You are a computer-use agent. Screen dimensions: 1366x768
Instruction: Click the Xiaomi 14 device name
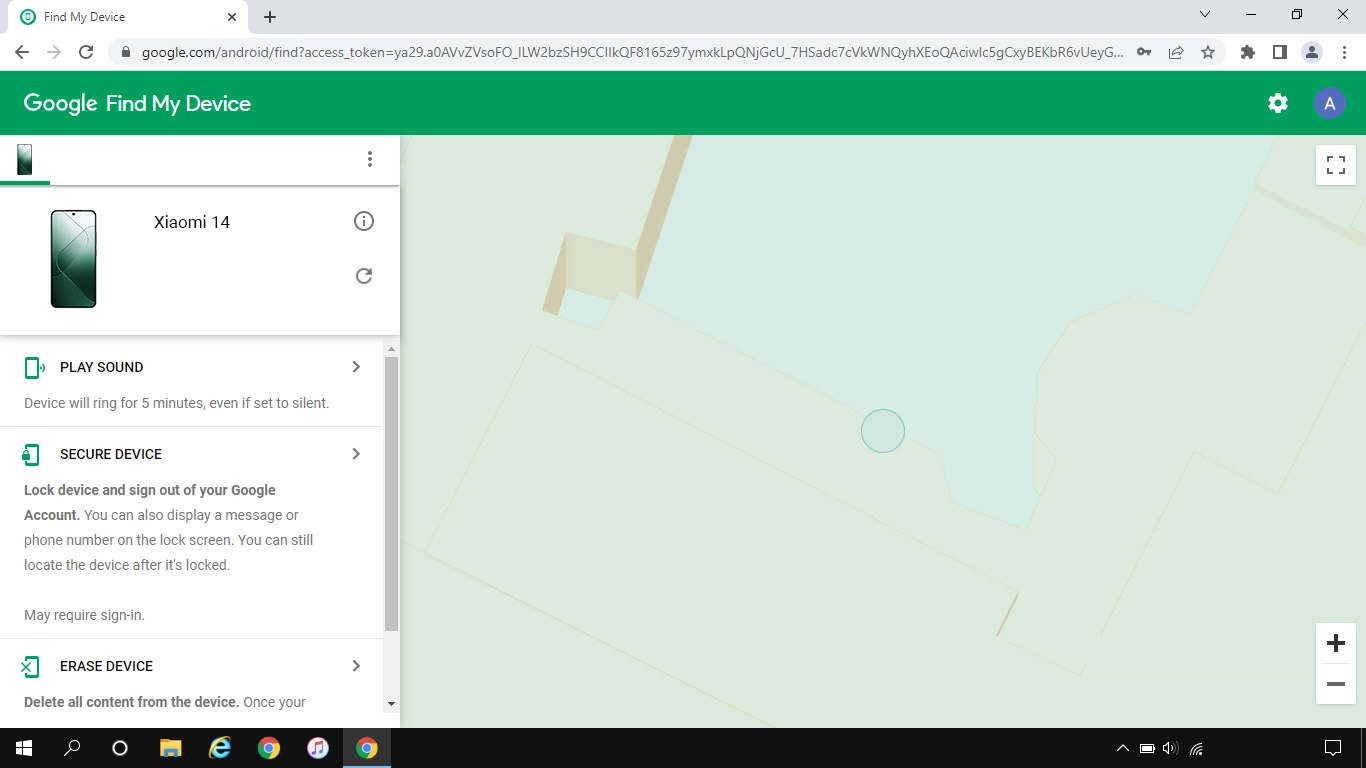[x=192, y=222]
